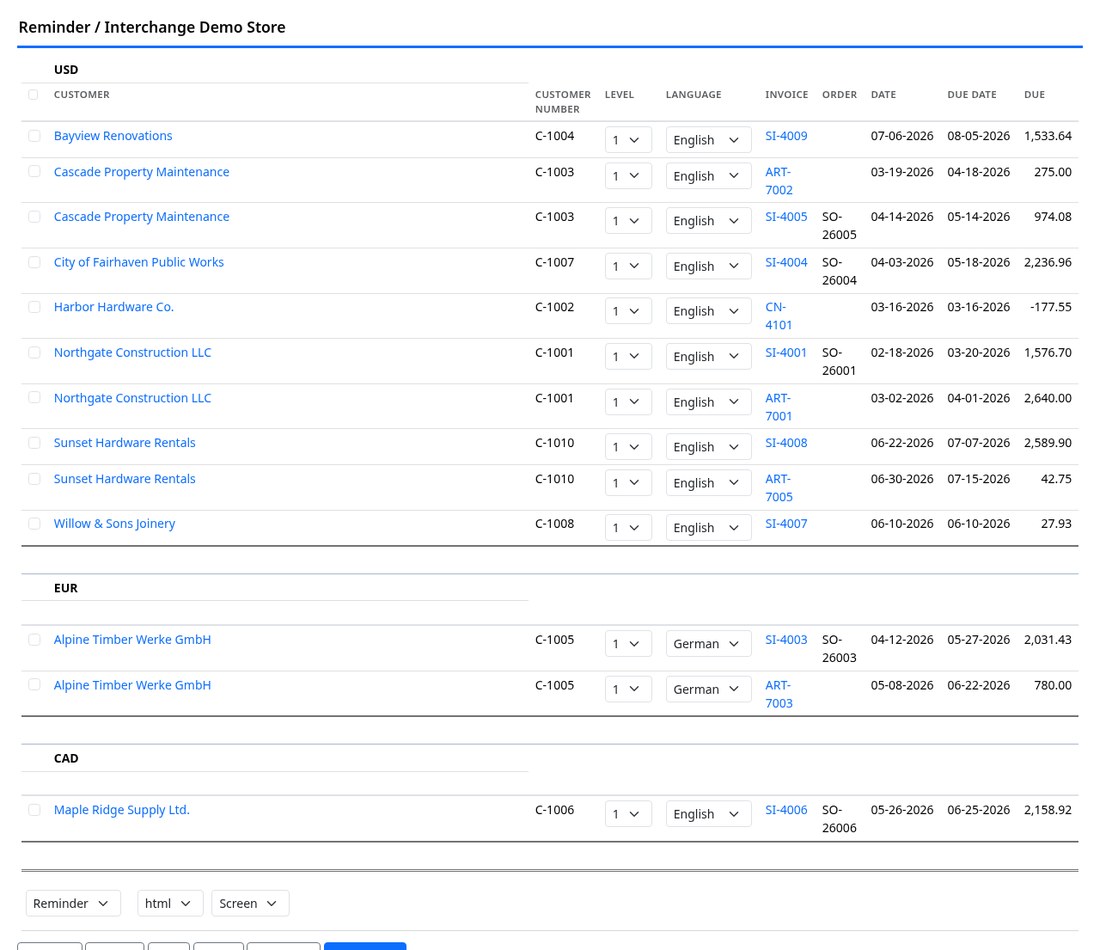Image resolution: width=1100 pixels, height=950 pixels.
Task: Click customer number C-1006
Action: pos(554,810)
